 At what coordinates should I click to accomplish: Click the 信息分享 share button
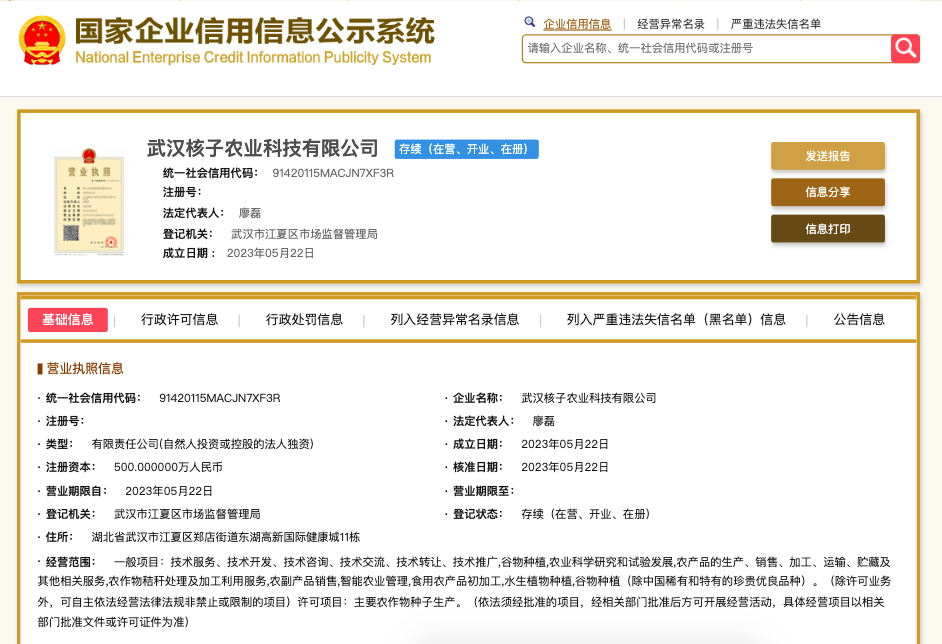[827, 192]
